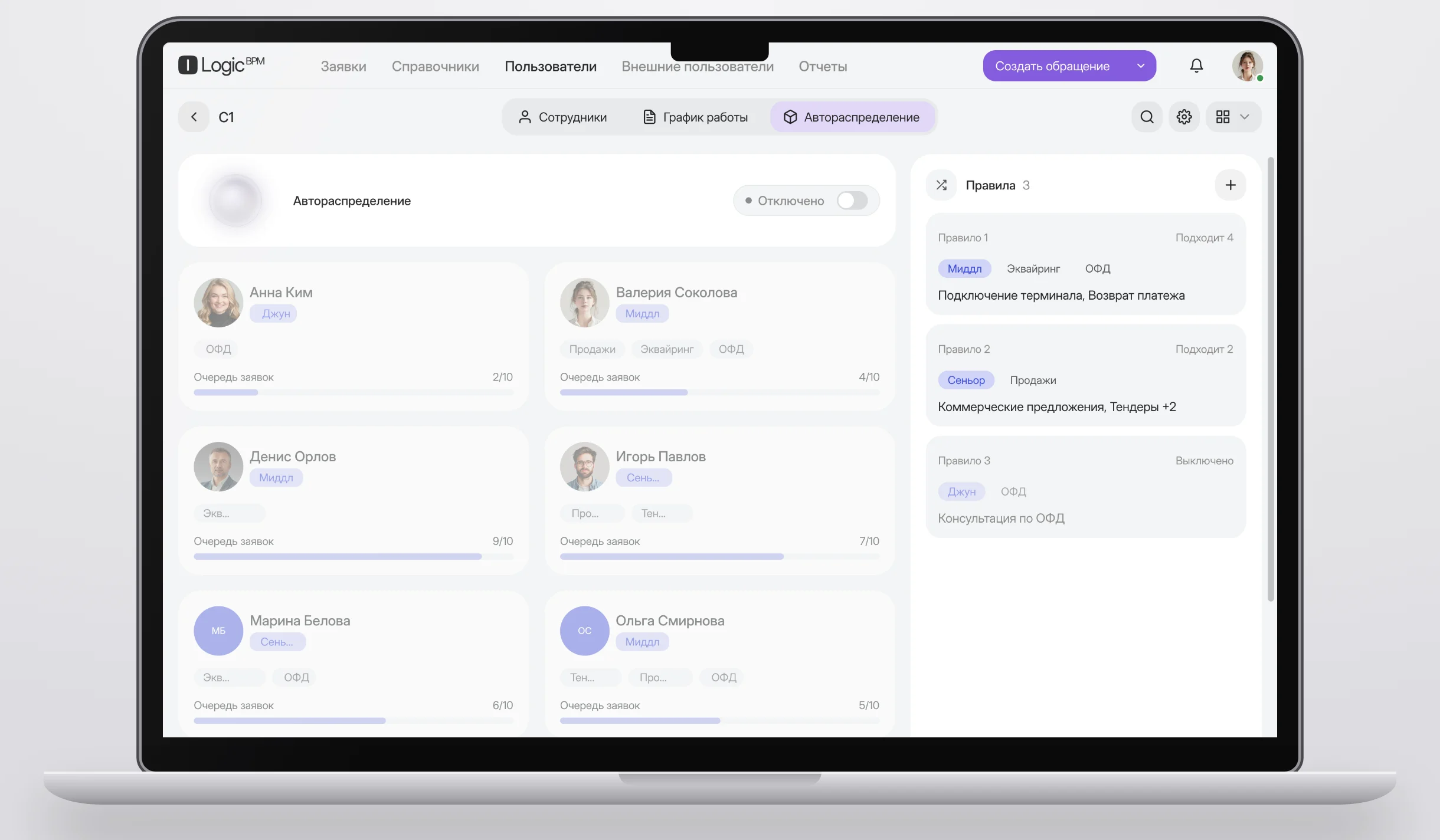1440x840 pixels.
Task: Click the Выключено status on Правило 3
Action: [x=1204, y=461]
